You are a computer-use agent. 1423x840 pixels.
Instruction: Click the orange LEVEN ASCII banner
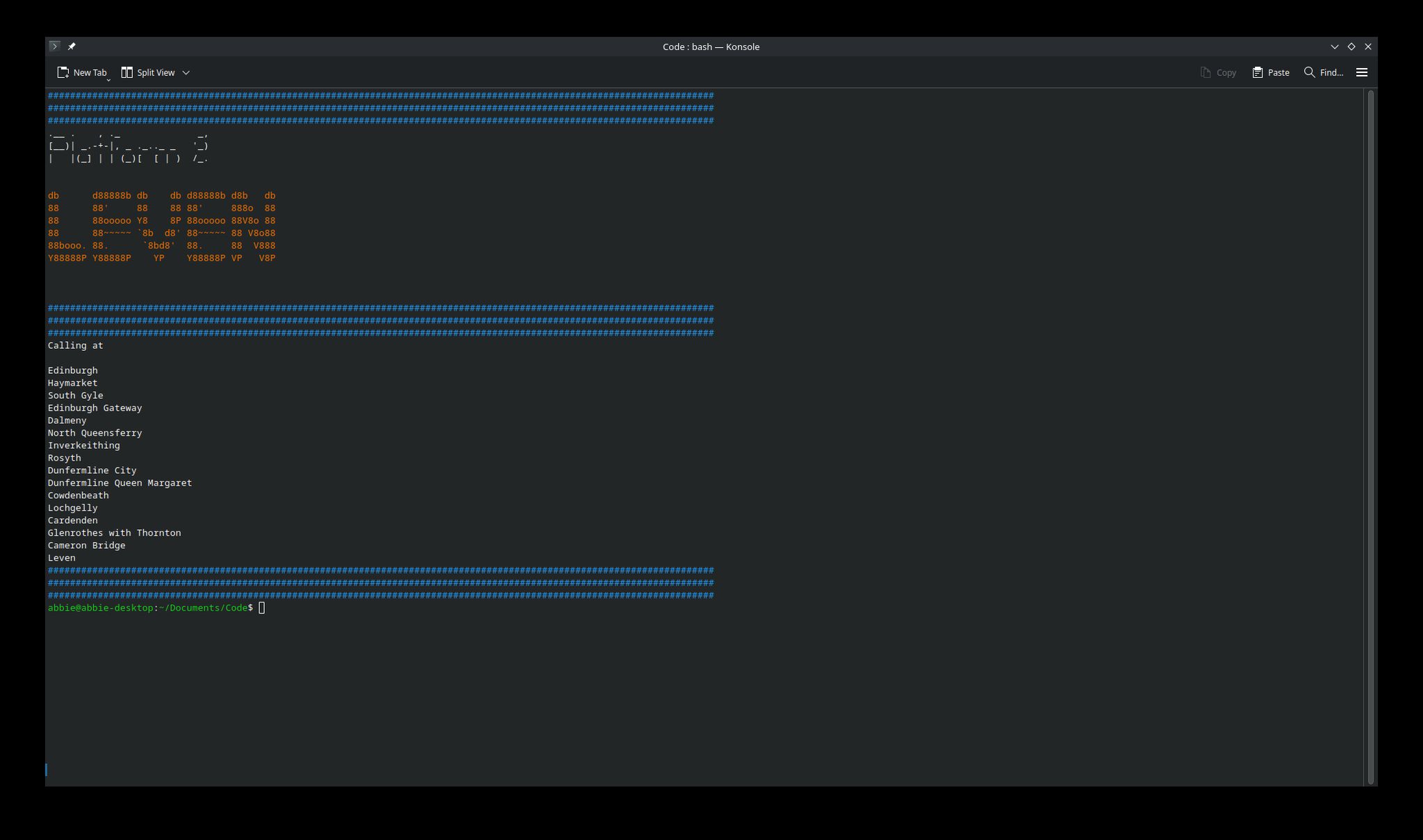click(x=161, y=227)
